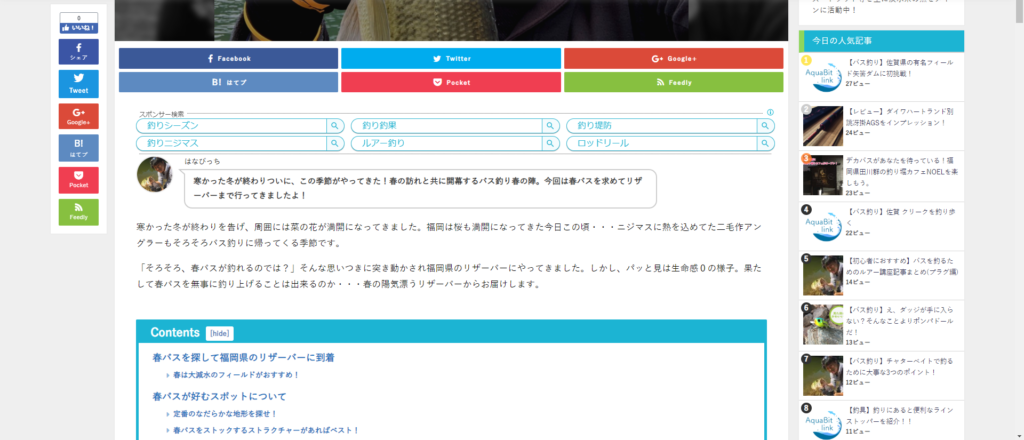Open the チャターベイト article thumbnail

[823, 375]
